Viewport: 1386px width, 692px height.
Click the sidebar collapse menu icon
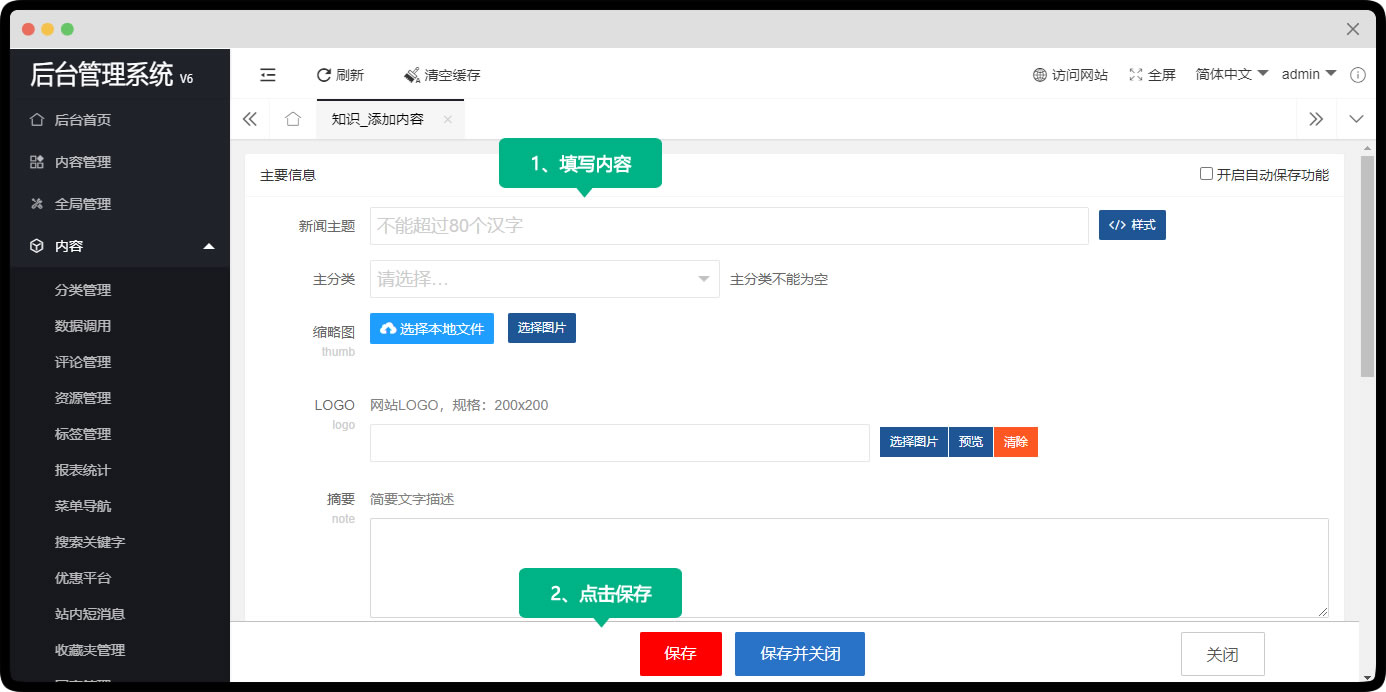pos(268,75)
